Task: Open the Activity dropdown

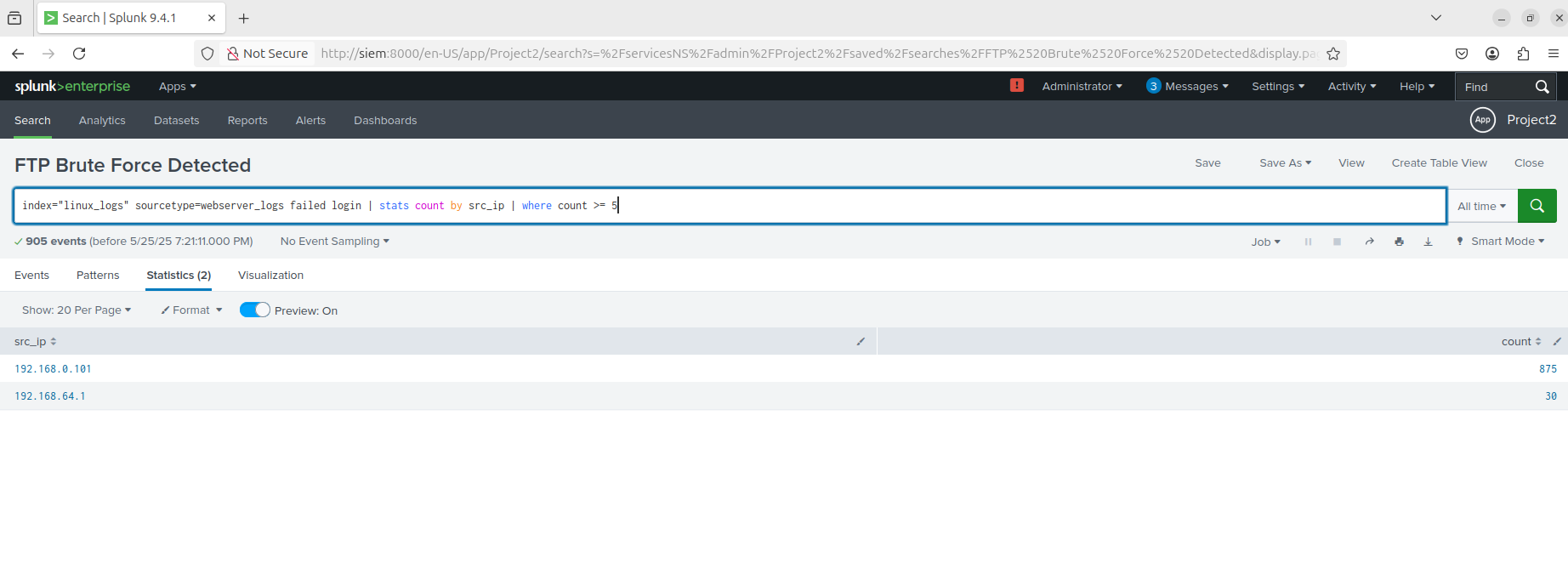Action: [1352, 87]
